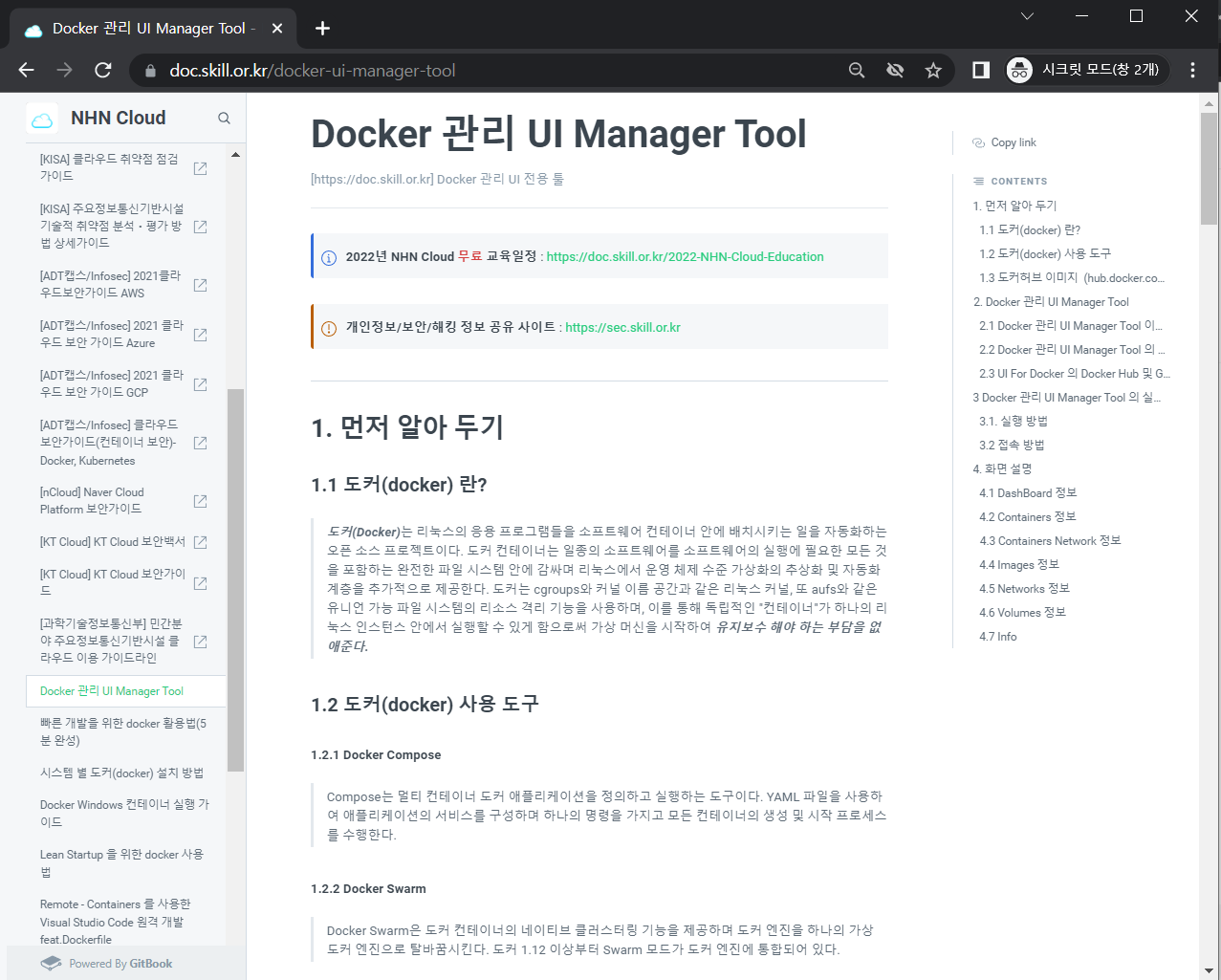Image resolution: width=1221 pixels, height=980 pixels.
Task: Jump to 4.7 Info in contents
Action: point(998,636)
